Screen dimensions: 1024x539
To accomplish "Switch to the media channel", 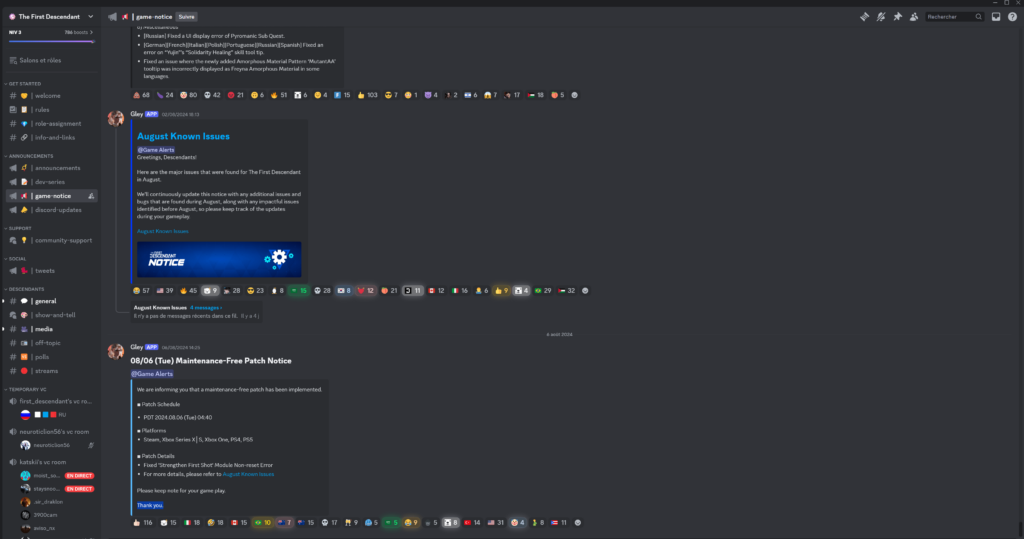I will coord(52,329).
